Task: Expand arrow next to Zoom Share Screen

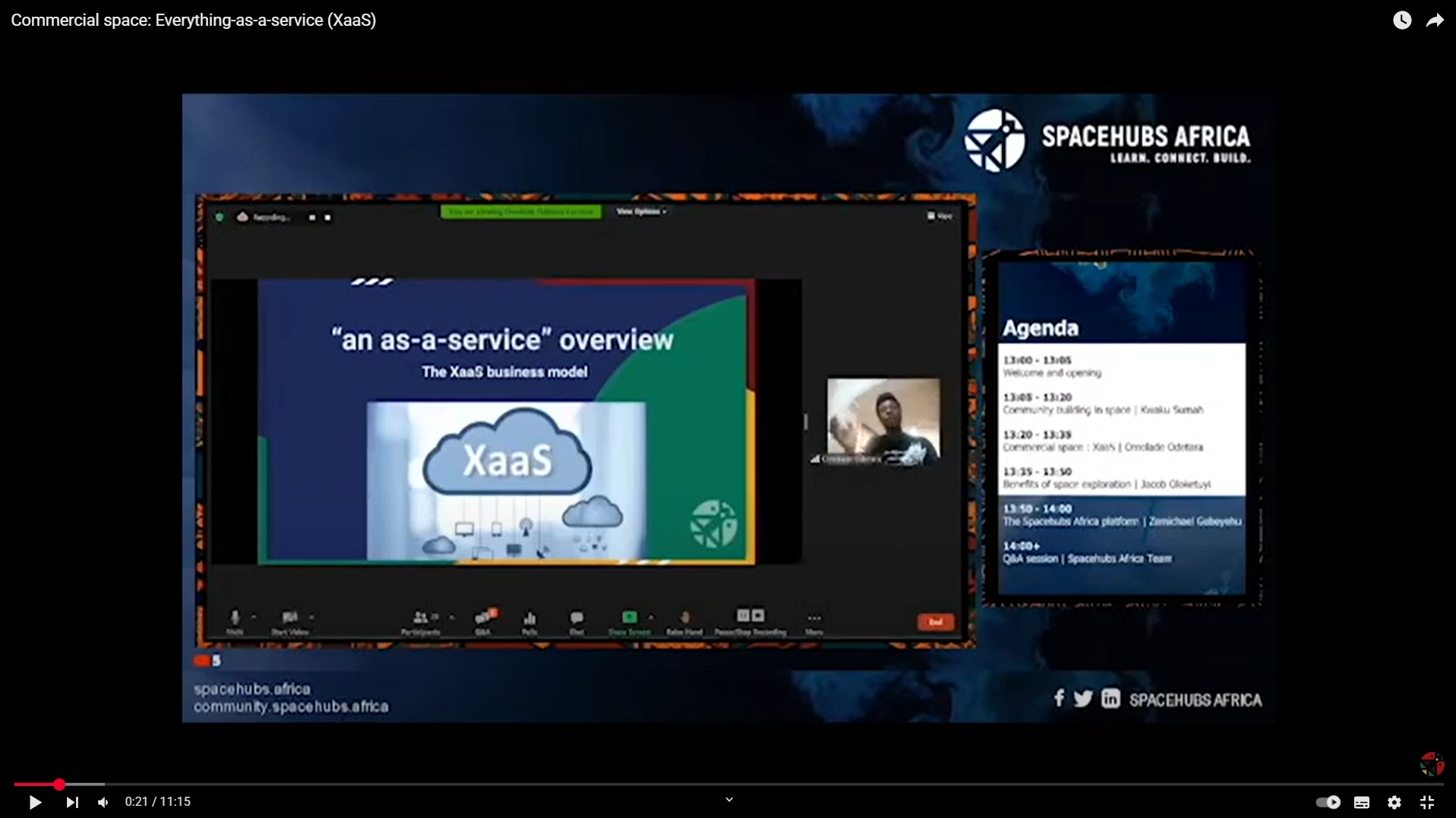Action: pyautogui.click(x=651, y=617)
